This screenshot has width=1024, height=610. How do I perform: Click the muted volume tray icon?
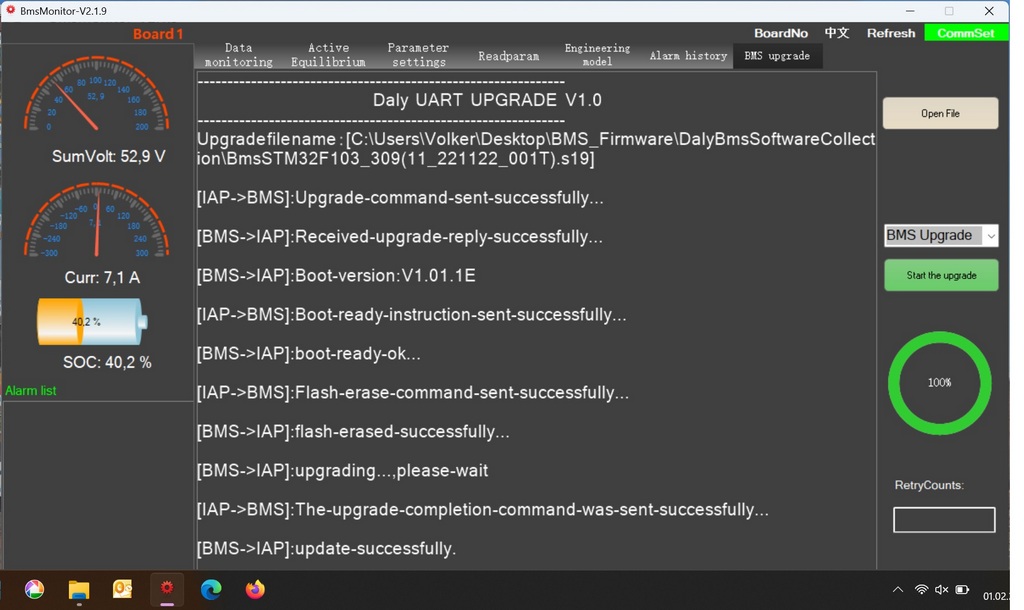tap(941, 590)
